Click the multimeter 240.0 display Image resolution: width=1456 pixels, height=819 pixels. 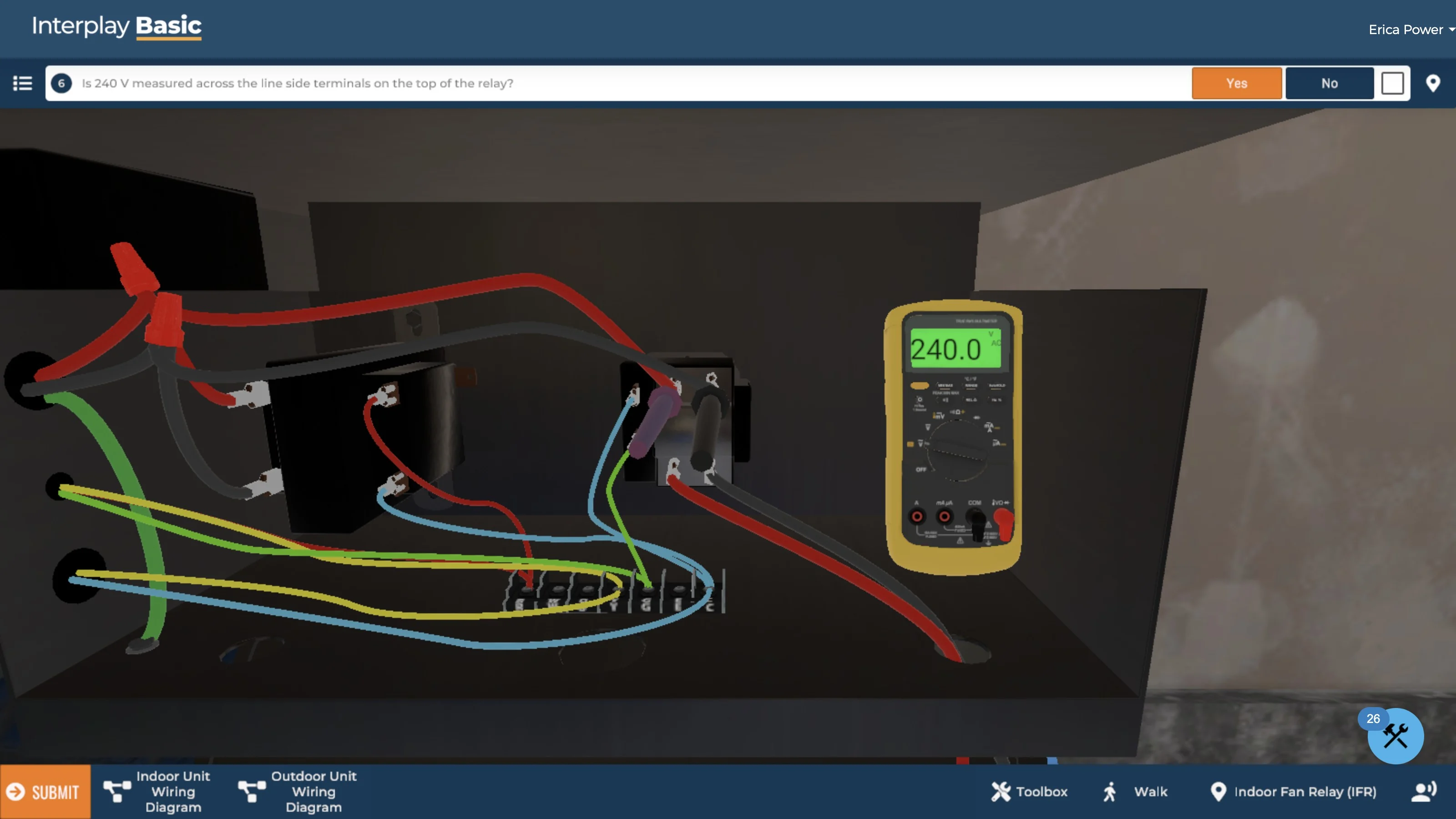tap(955, 349)
